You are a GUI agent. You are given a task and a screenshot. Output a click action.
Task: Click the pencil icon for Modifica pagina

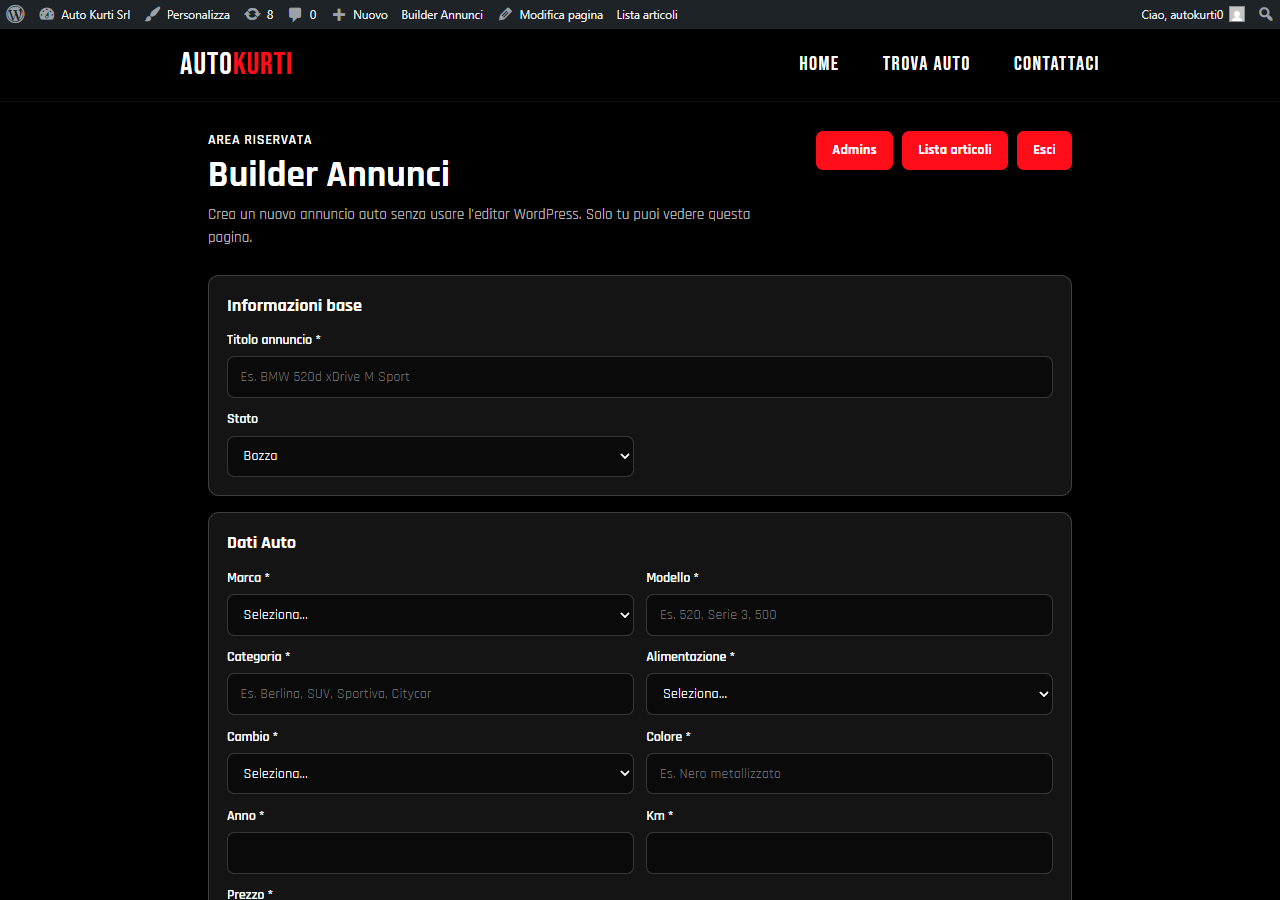505,14
